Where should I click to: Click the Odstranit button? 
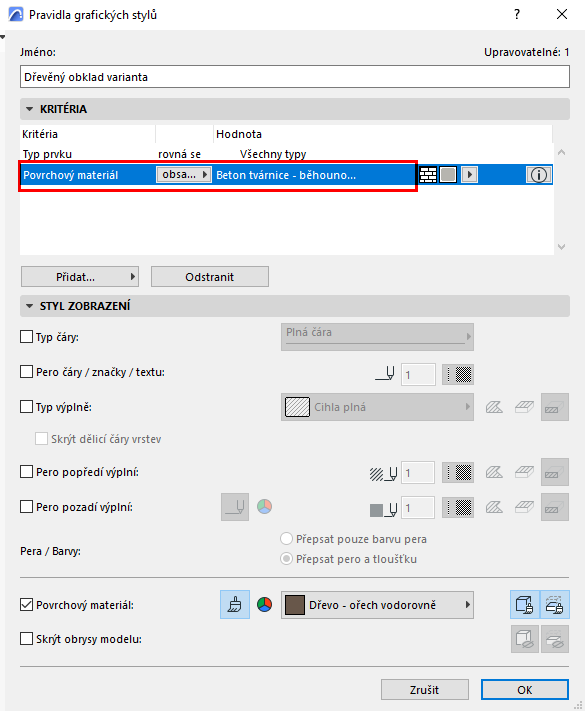[x=210, y=277]
